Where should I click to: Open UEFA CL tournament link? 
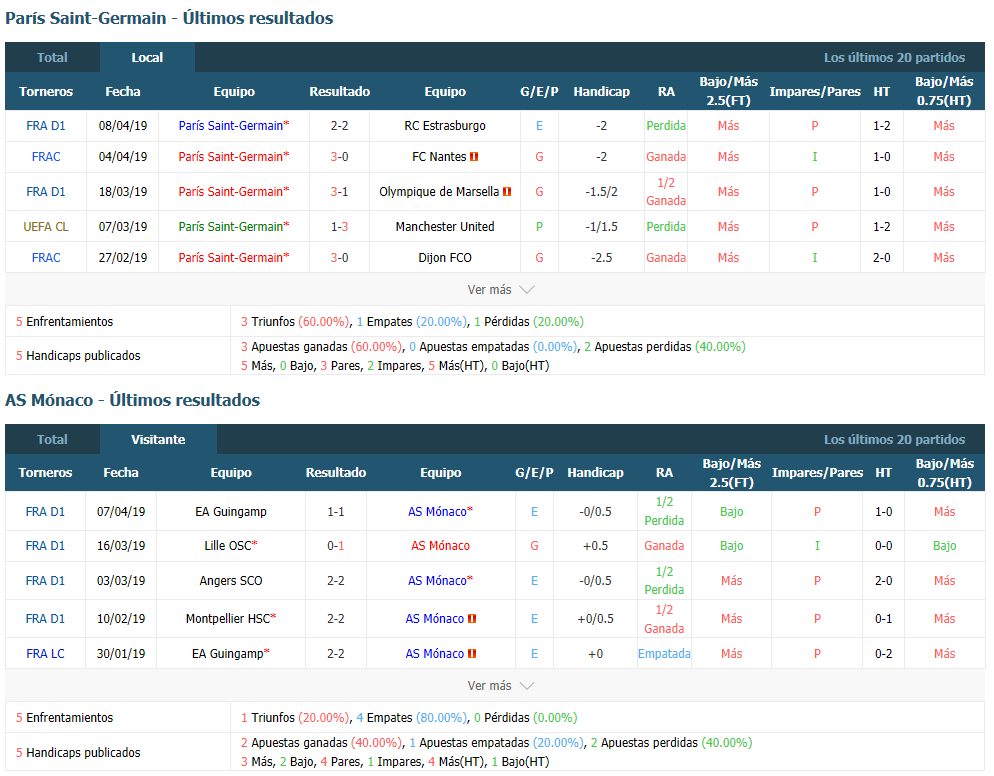[46, 226]
